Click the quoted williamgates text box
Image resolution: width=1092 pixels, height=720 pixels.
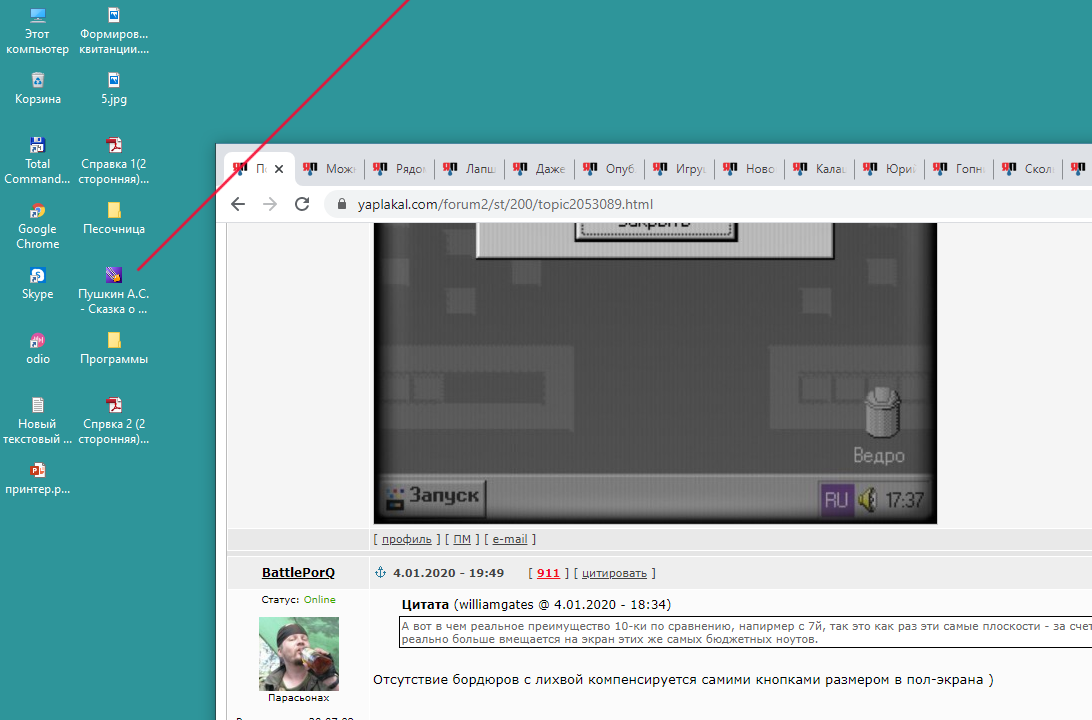746,632
